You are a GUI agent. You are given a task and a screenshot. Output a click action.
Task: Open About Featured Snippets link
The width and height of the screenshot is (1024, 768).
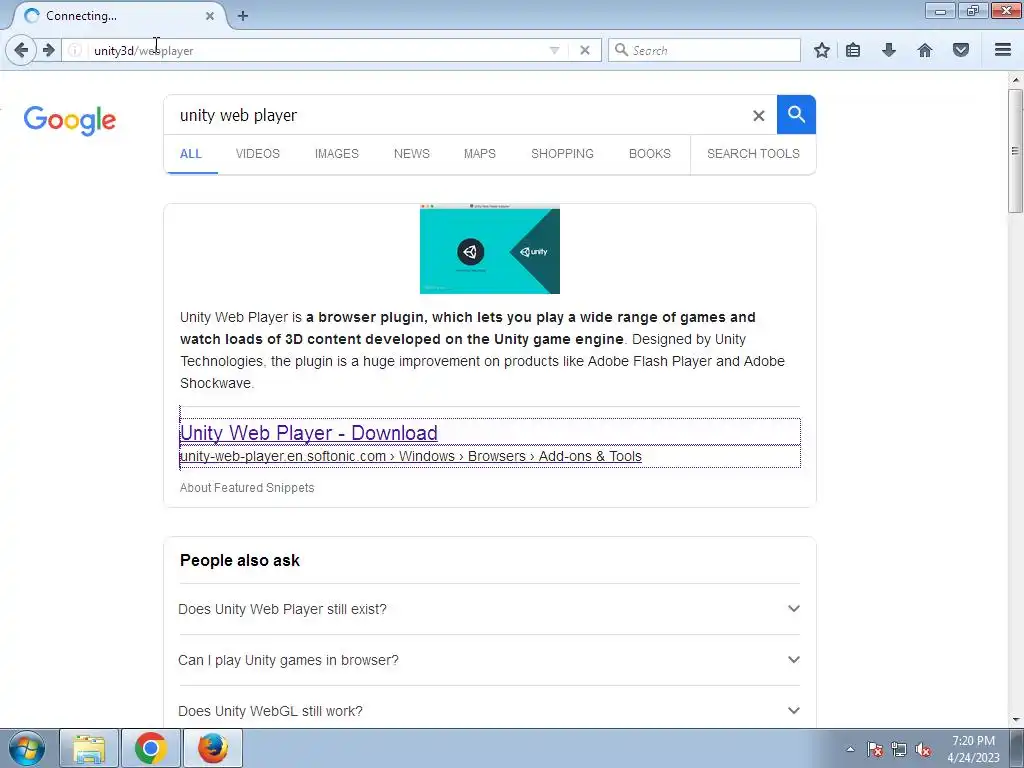[x=247, y=488]
